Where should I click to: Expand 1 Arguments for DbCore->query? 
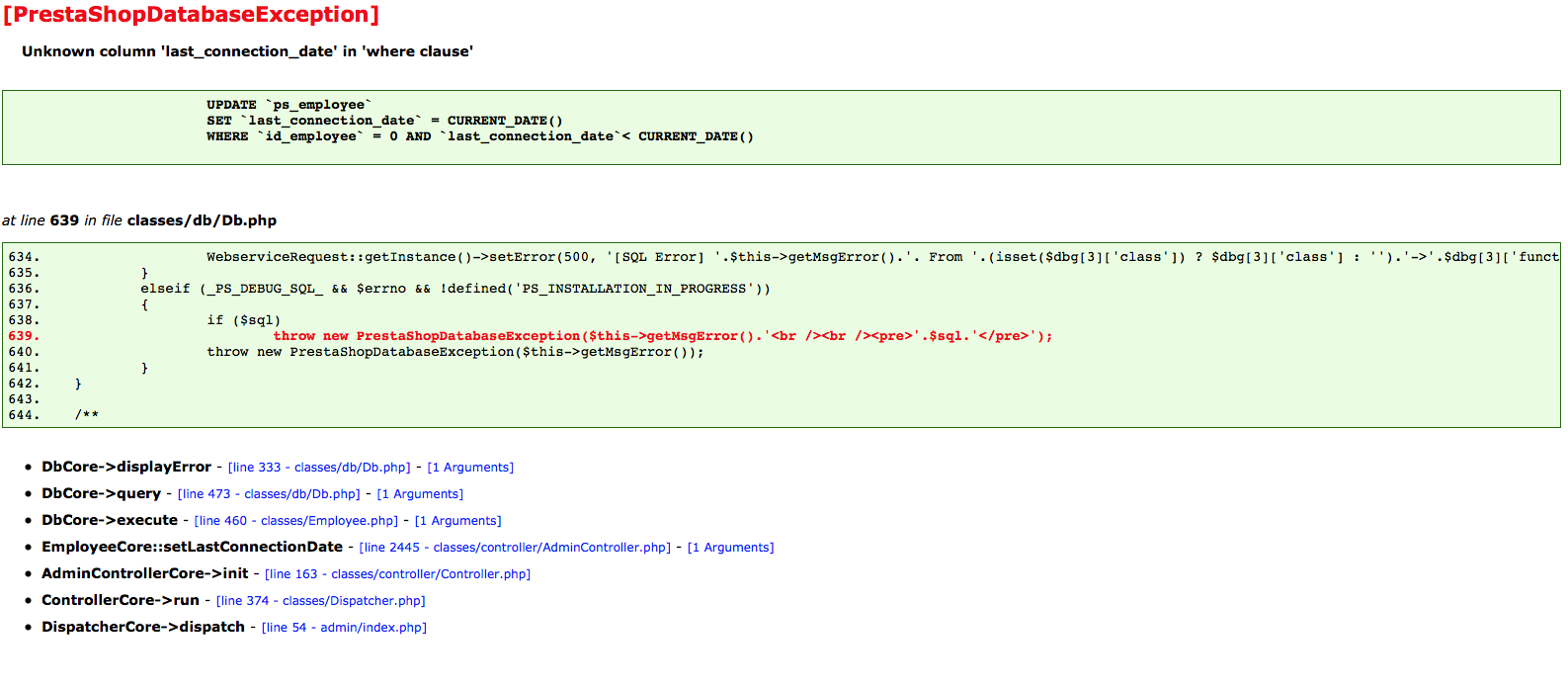(x=420, y=494)
